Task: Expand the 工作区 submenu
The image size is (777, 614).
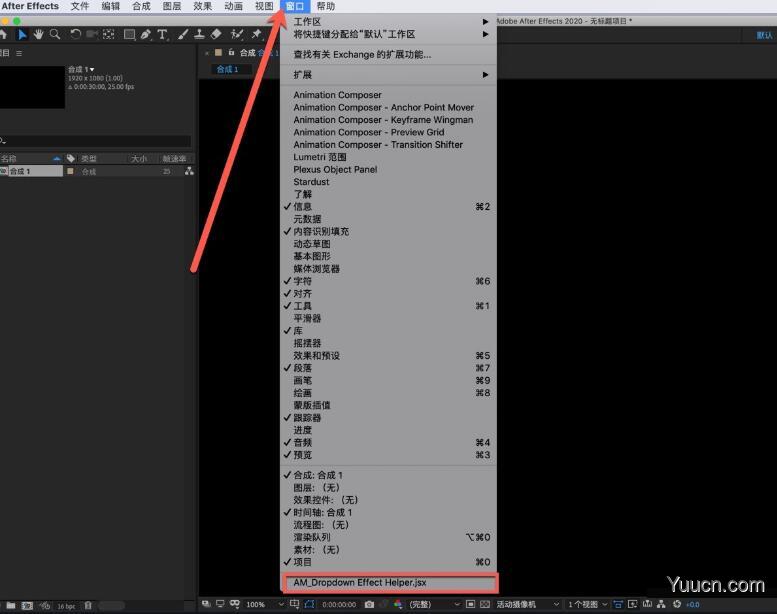Action: pyautogui.click(x=388, y=22)
